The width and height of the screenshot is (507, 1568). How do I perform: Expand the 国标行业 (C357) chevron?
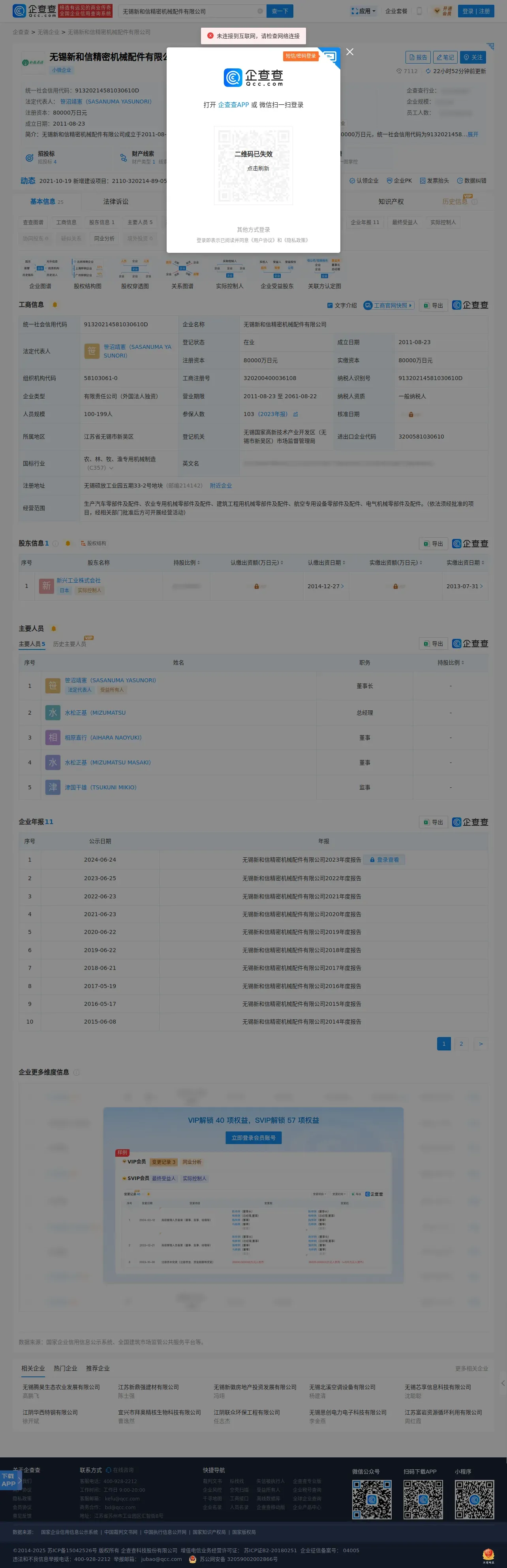pos(111,468)
